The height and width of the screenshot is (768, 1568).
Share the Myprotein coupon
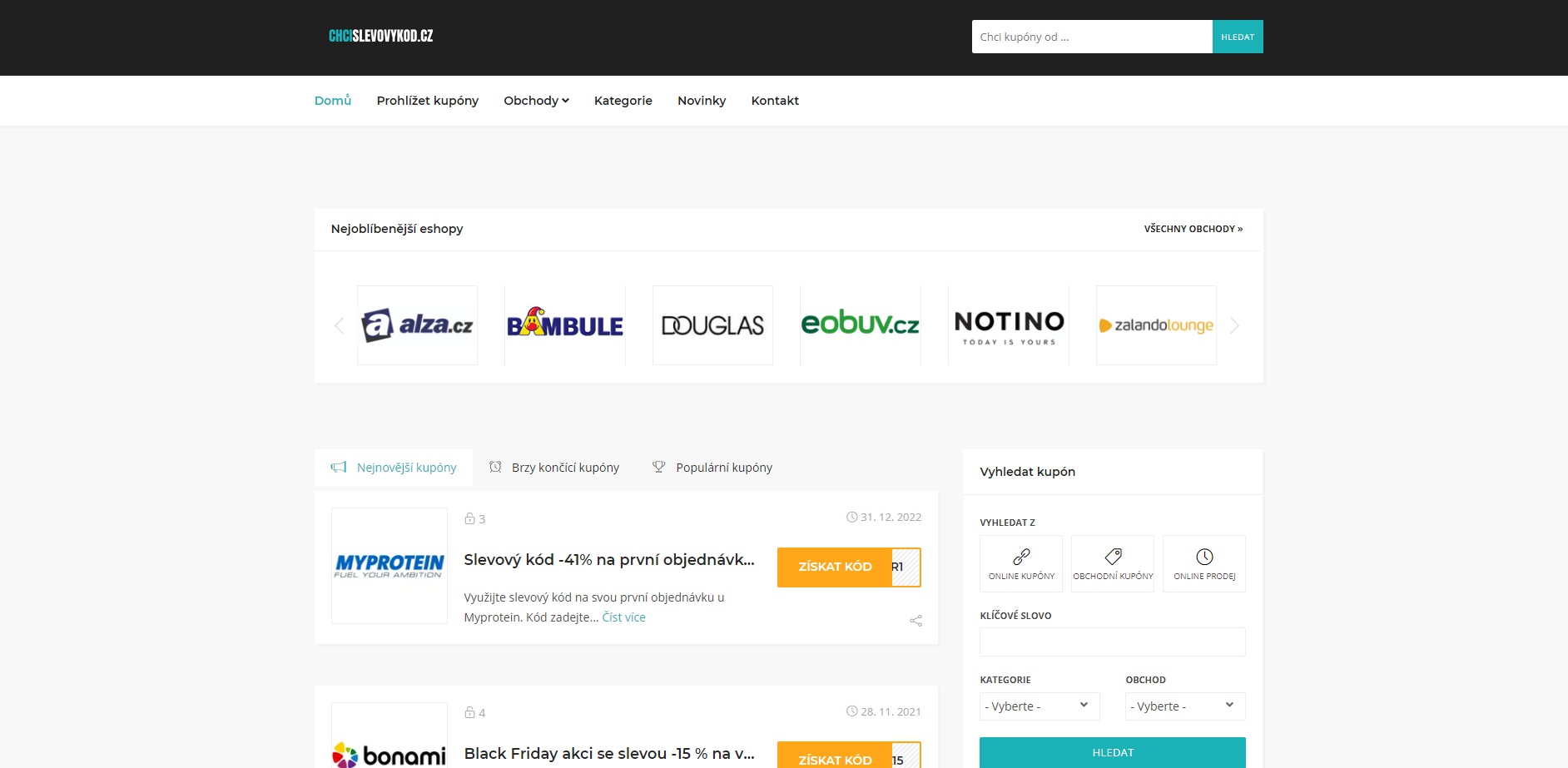point(915,621)
